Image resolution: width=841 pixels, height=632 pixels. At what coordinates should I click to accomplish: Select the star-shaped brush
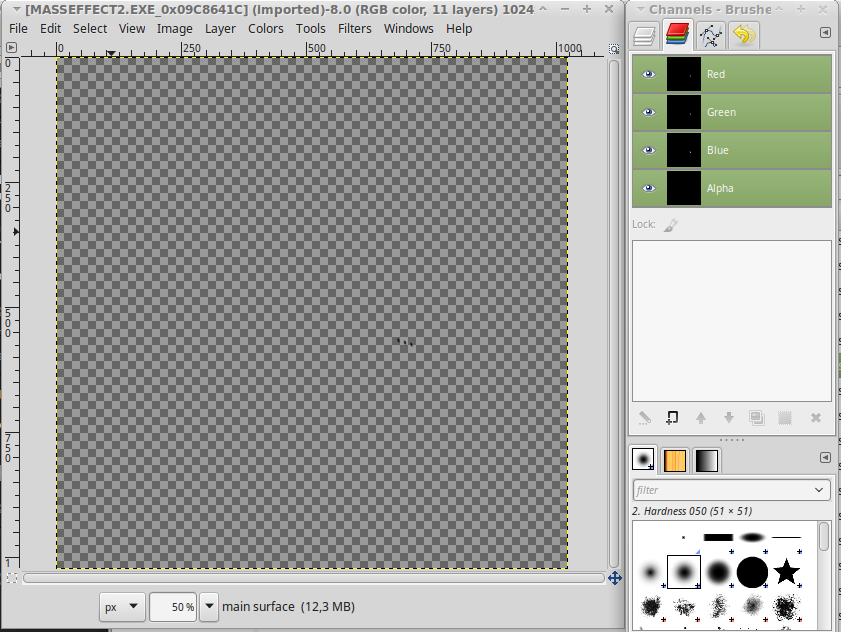786,571
